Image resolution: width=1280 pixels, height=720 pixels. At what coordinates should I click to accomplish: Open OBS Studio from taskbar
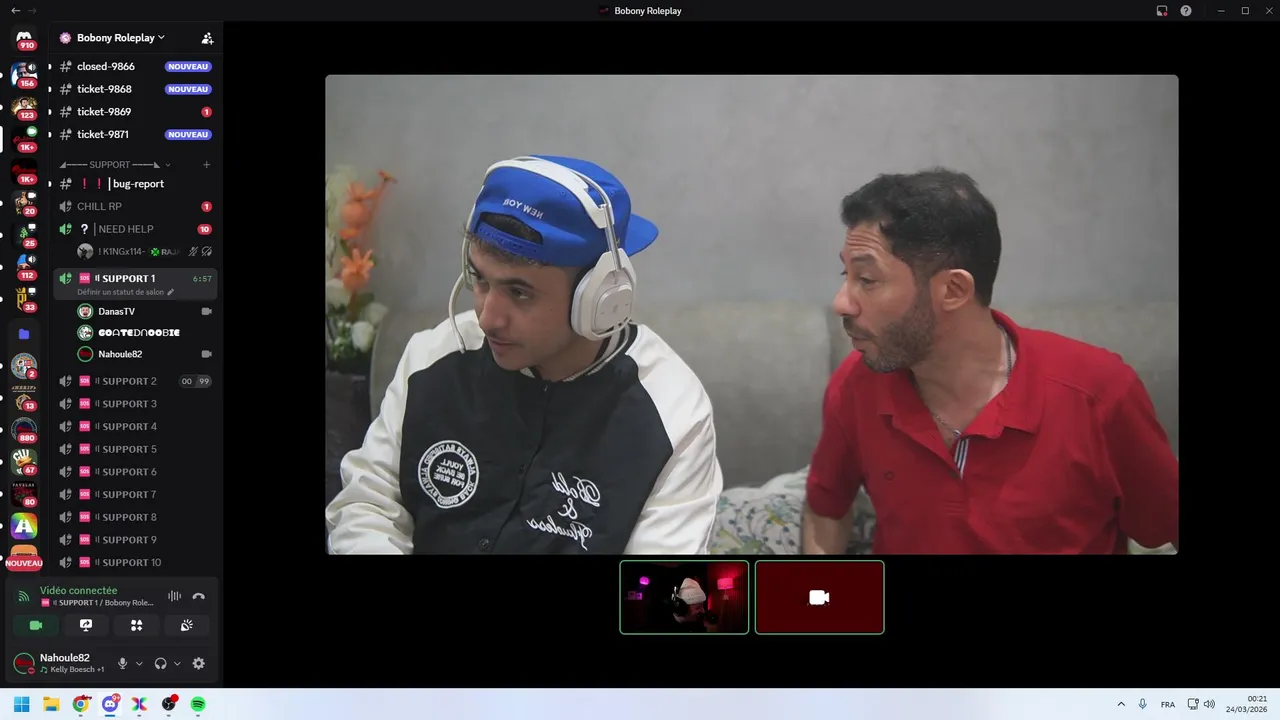click(x=169, y=704)
